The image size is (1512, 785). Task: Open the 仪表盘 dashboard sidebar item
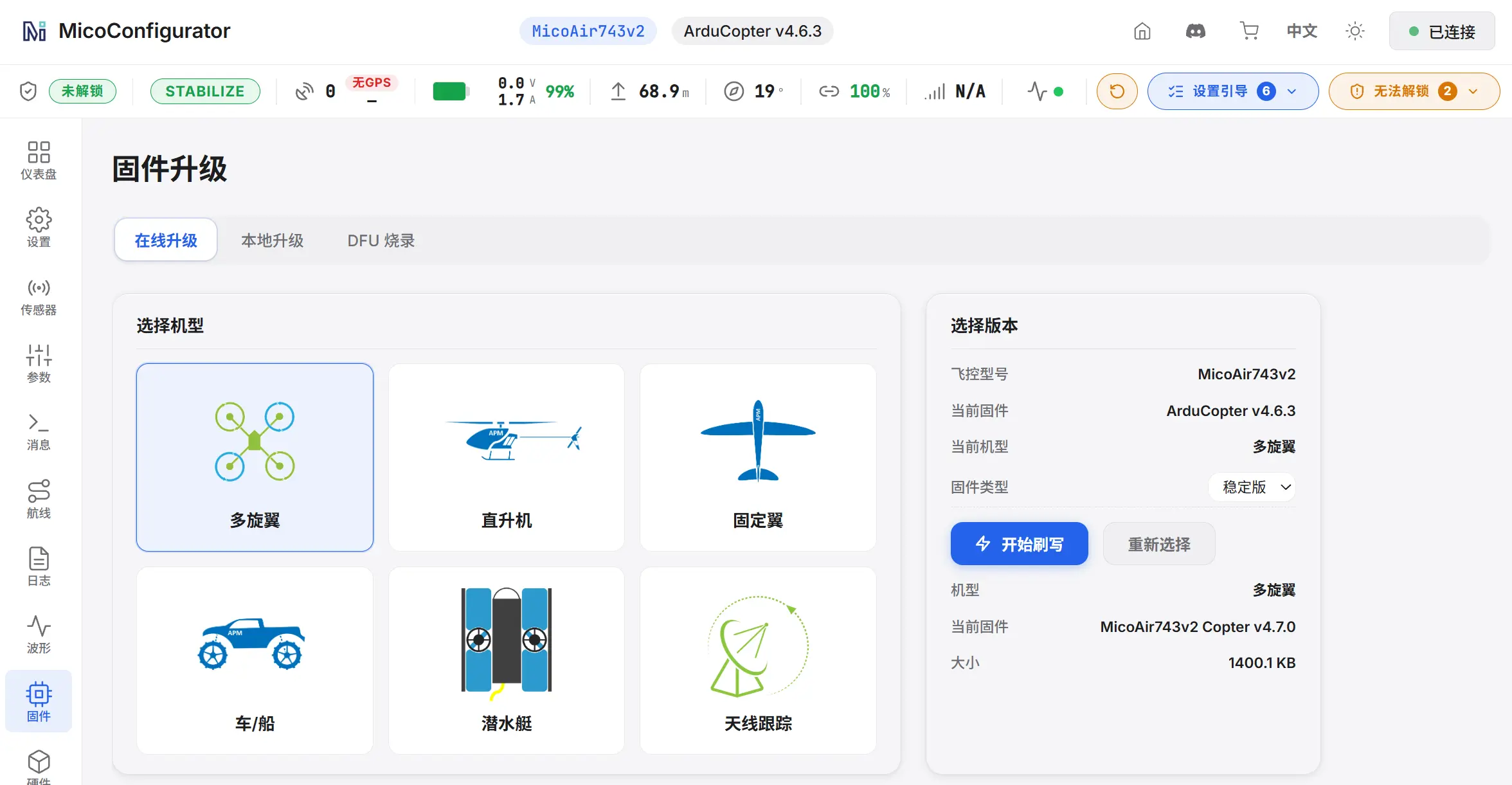(x=39, y=161)
